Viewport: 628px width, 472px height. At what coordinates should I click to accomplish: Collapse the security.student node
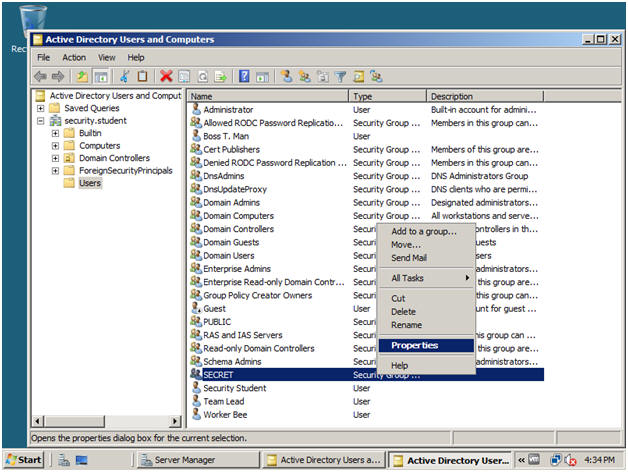pyautogui.click(x=40, y=120)
